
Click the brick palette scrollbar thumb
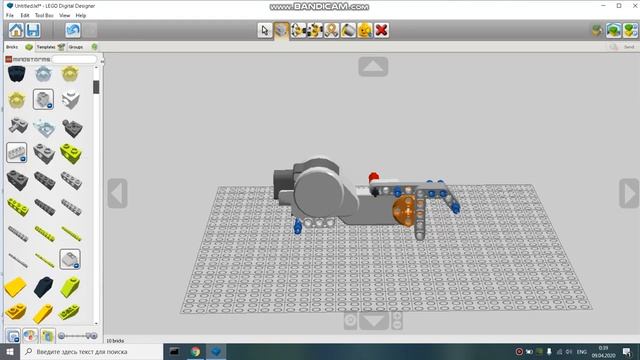(96, 87)
